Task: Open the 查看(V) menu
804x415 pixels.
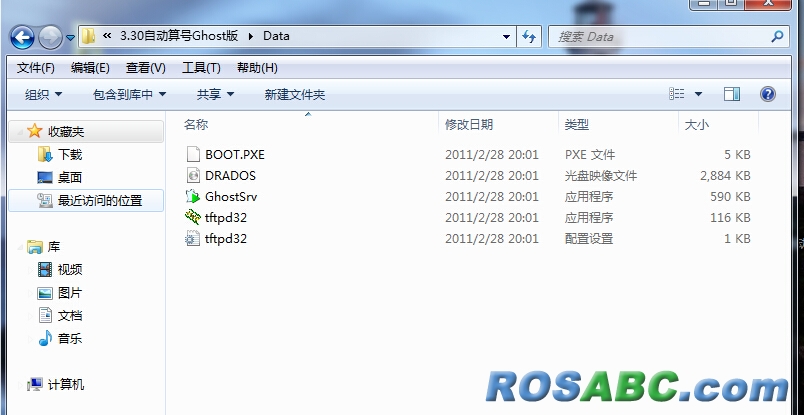Action: click(x=146, y=68)
